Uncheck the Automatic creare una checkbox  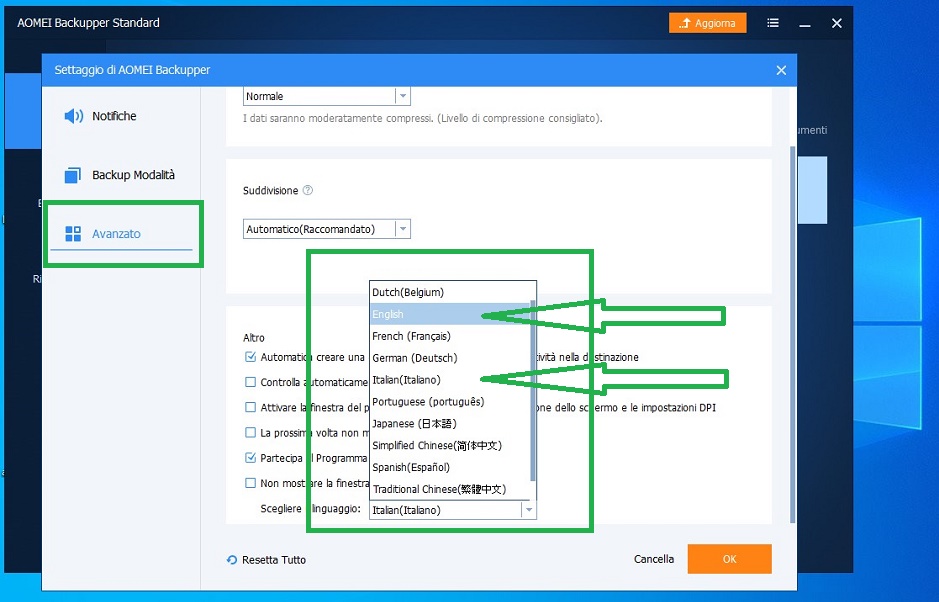250,356
